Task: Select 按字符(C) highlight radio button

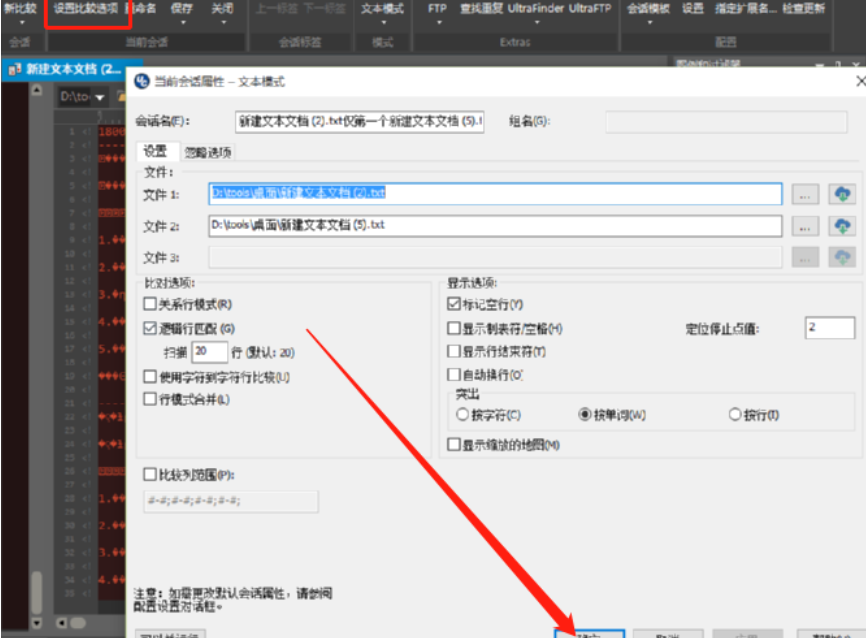Action: pos(462,414)
